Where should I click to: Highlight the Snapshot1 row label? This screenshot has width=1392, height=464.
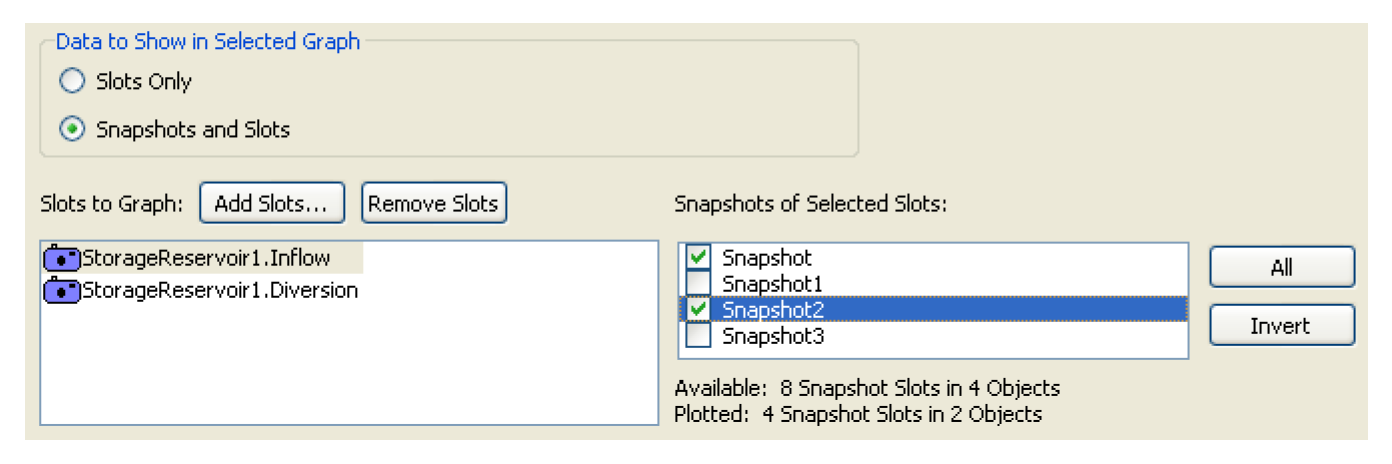tap(772, 284)
